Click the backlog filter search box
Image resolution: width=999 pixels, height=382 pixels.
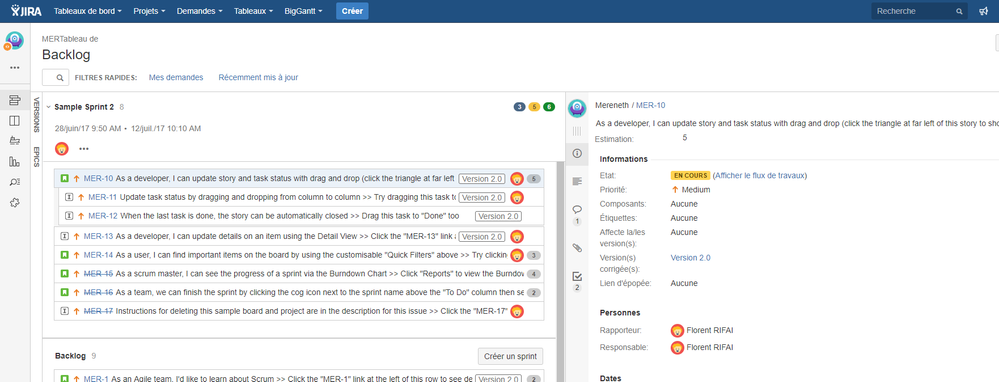(x=55, y=78)
